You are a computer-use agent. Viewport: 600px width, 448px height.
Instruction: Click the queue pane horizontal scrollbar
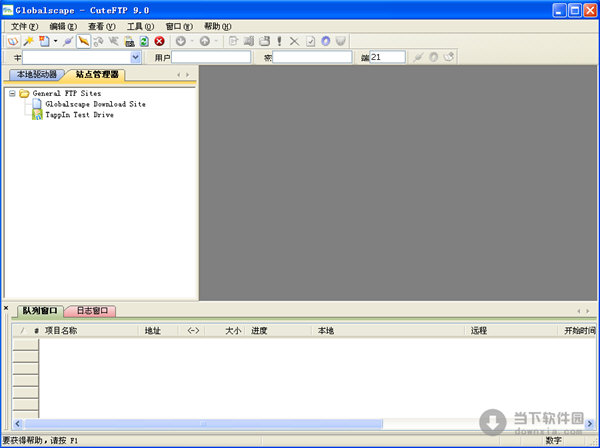(x=200, y=424)
